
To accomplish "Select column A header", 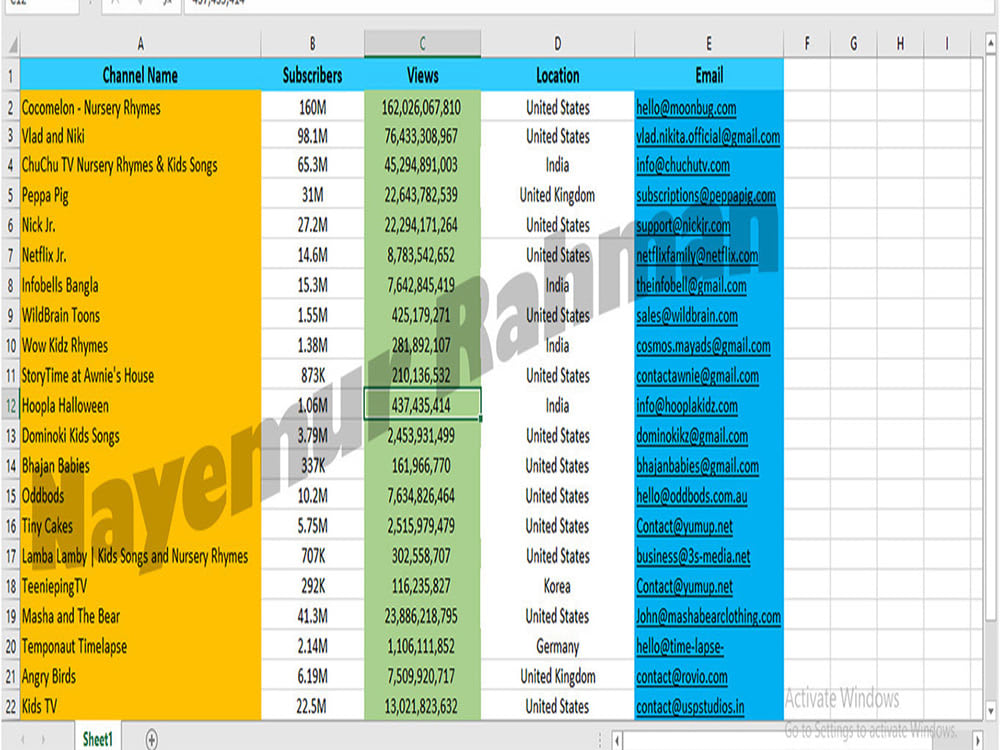I will point(140,43).
